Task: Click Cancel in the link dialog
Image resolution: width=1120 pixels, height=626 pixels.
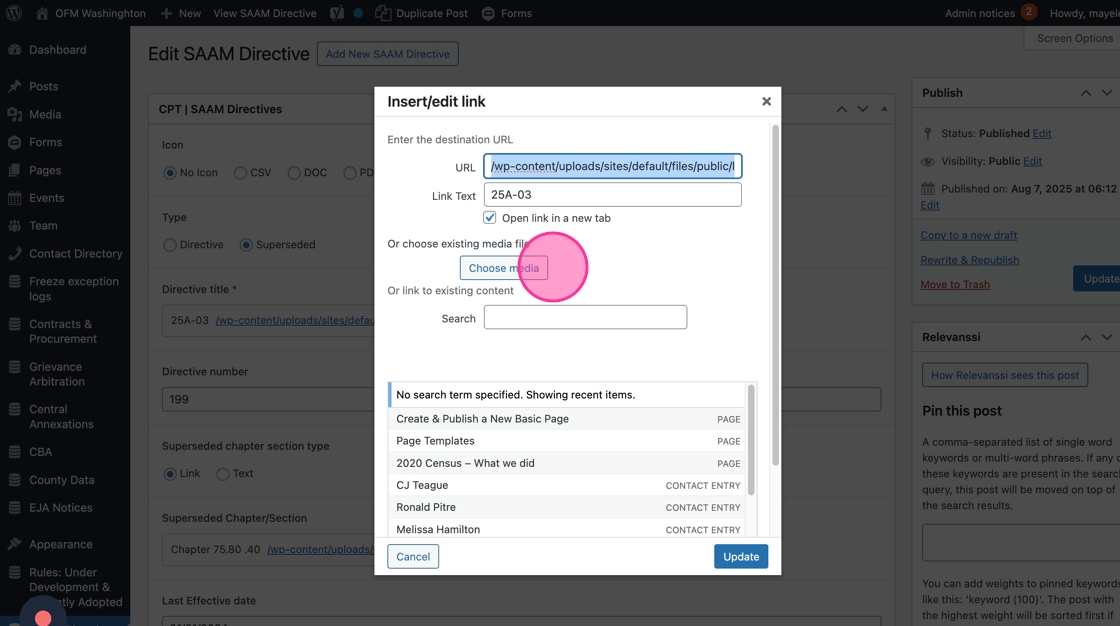Action: [413, 557]
